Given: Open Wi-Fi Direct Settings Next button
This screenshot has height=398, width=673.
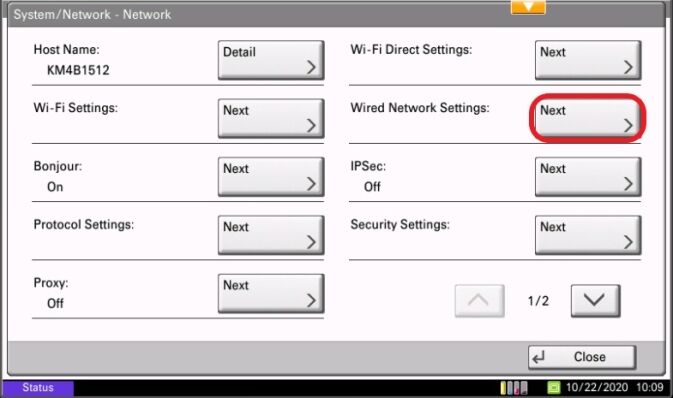Looking at the screenshot, I should [x=588, y=60].
